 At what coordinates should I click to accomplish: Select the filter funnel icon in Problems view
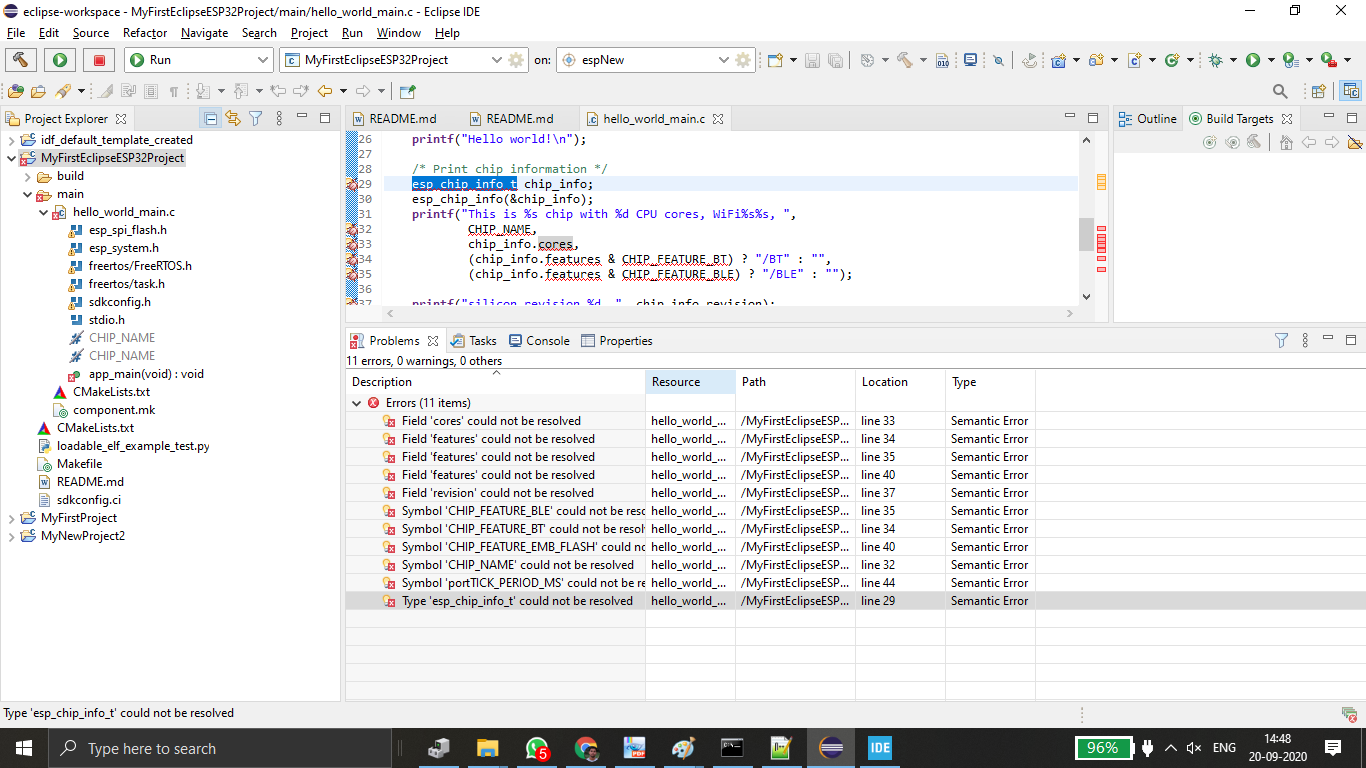click(x=1281, y=340)
